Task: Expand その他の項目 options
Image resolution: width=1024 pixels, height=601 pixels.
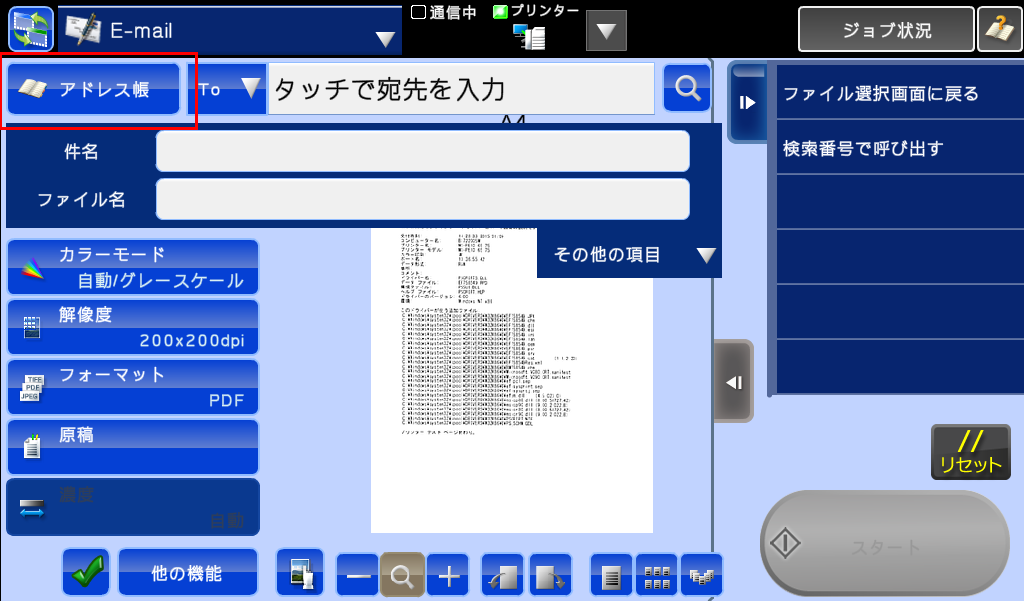Action: coord(630,255)
